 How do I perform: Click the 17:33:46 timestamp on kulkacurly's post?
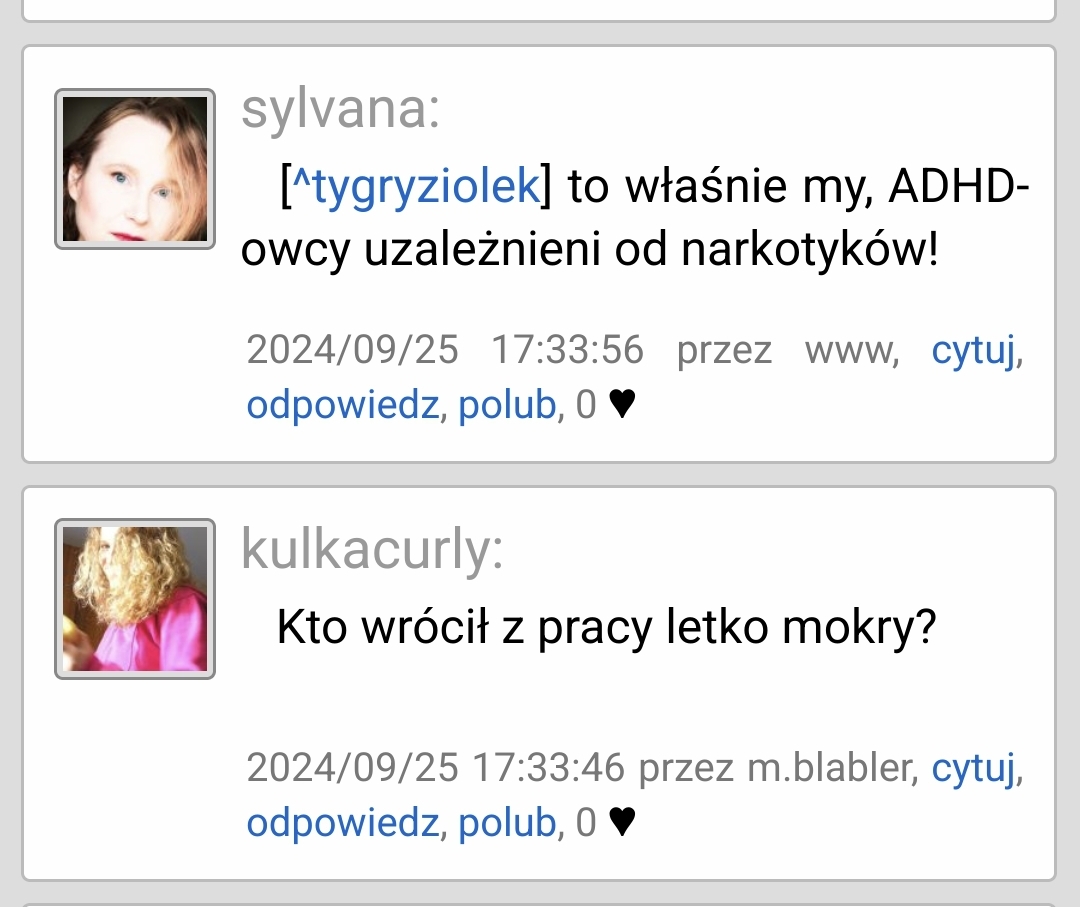point(549,768)
